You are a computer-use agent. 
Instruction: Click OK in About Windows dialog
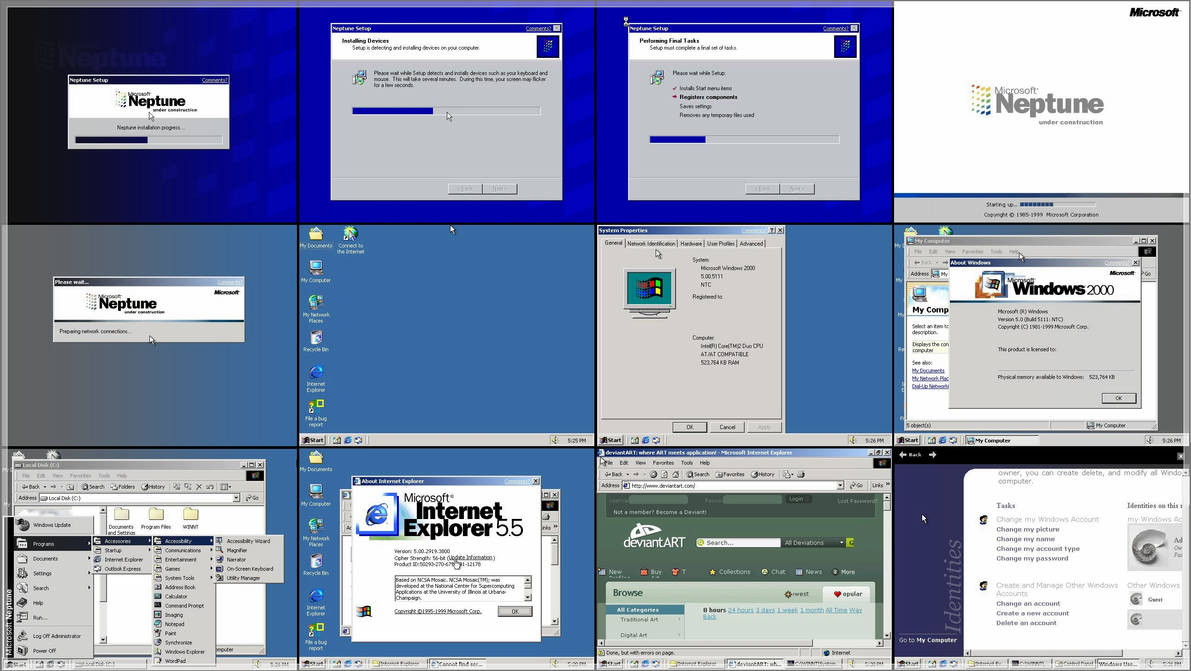tap(1118, 398)
